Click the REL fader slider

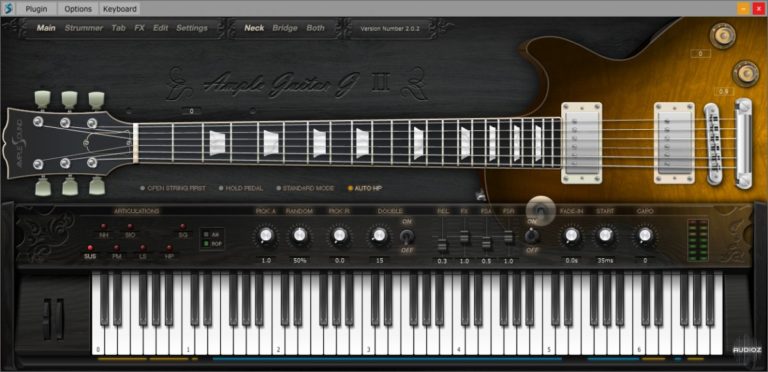442,243
